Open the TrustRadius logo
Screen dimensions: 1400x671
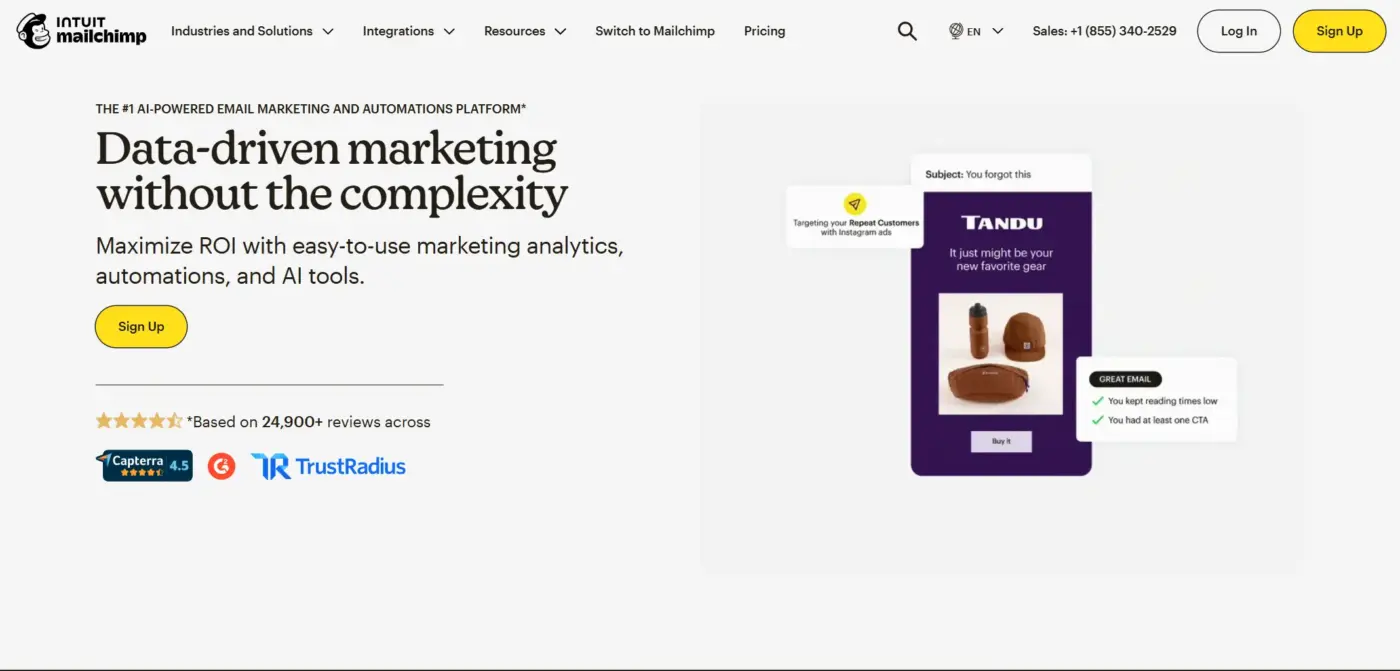328,466
